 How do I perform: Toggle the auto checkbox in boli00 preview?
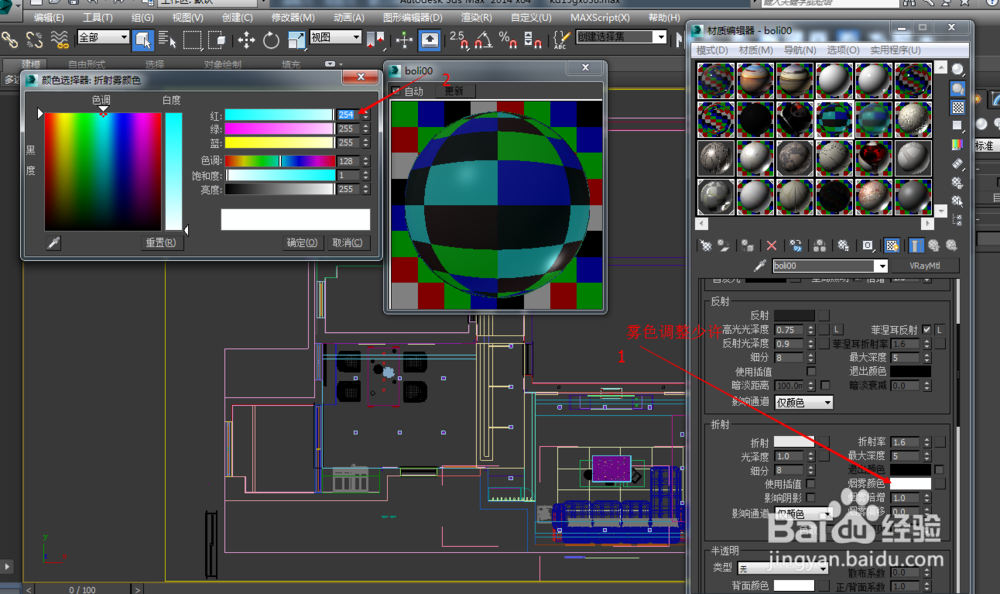(395, 91)
